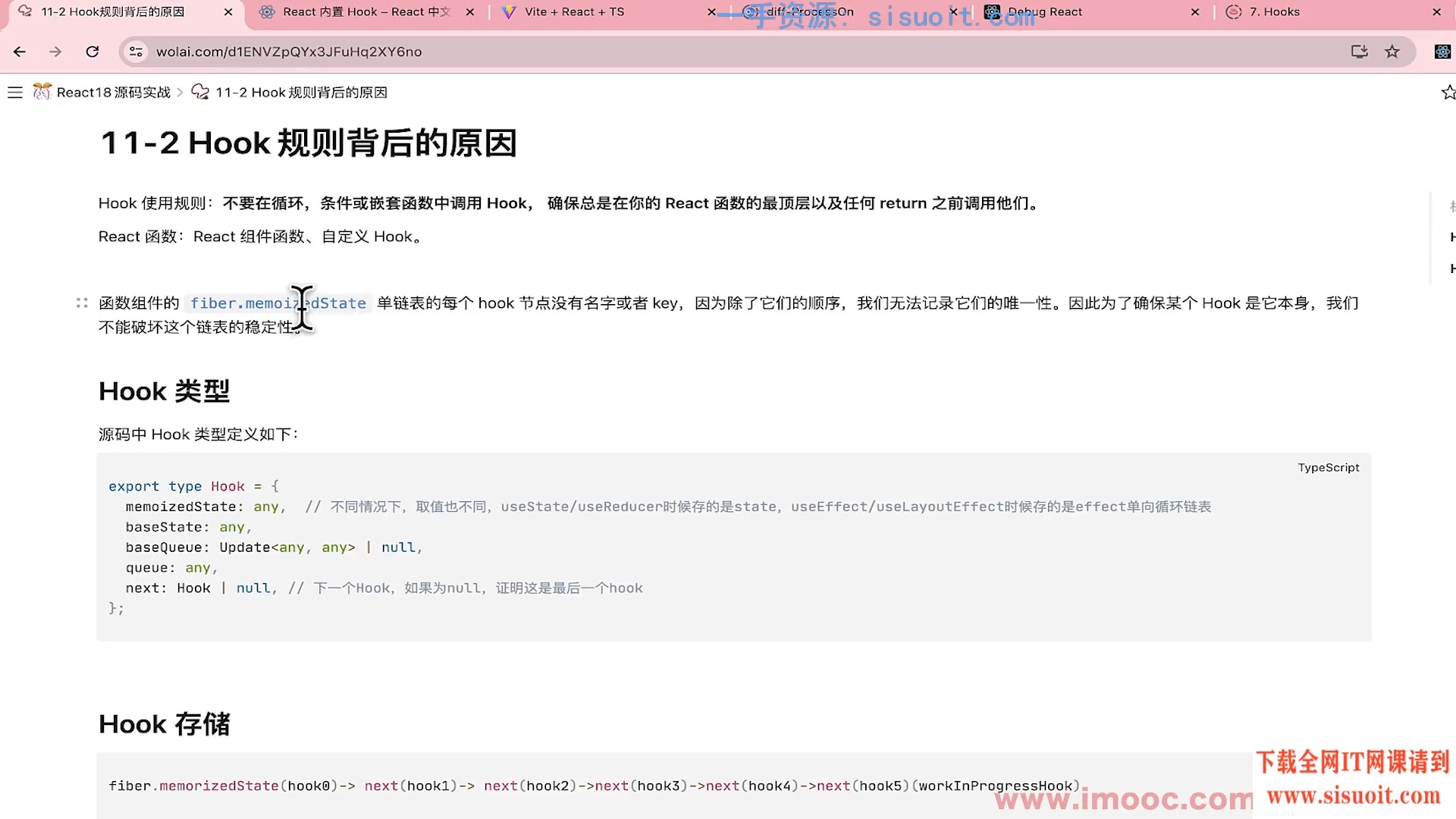This screenshot has height=819, width=1456.
Task: Go back with the browser back arrow
Action: (20, 52)
